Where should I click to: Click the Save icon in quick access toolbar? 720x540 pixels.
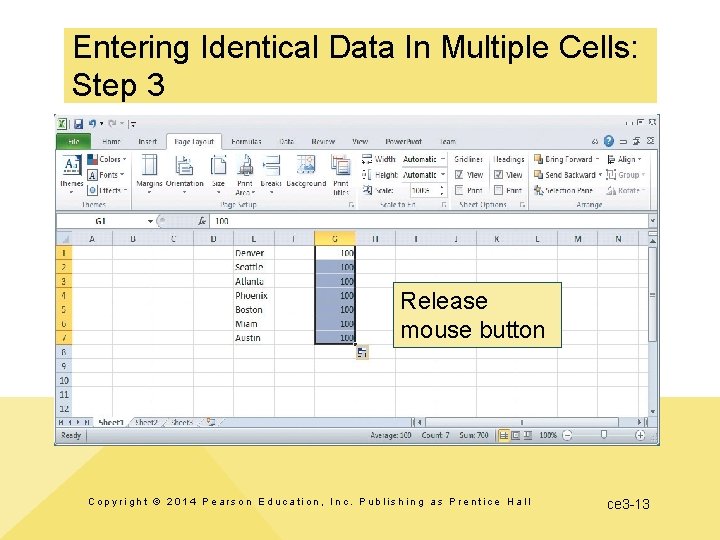tap(78, 124)
